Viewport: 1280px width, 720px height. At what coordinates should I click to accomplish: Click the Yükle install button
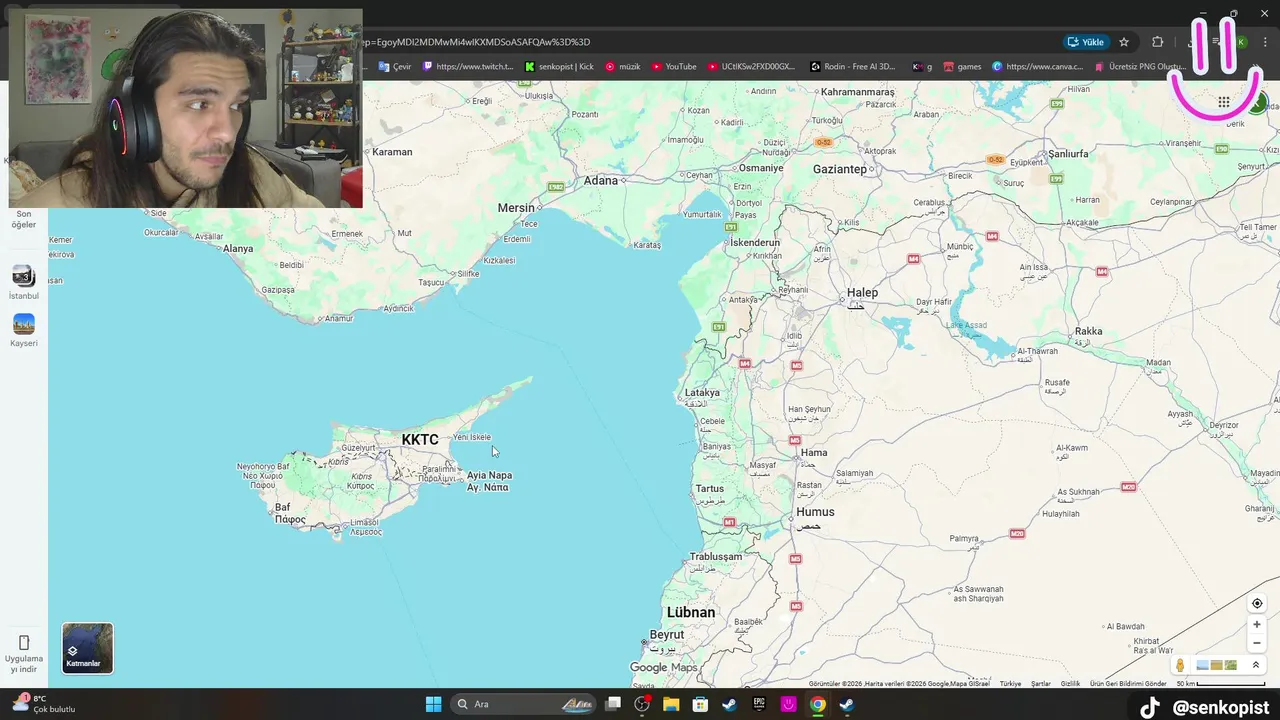pos(1086,42)
